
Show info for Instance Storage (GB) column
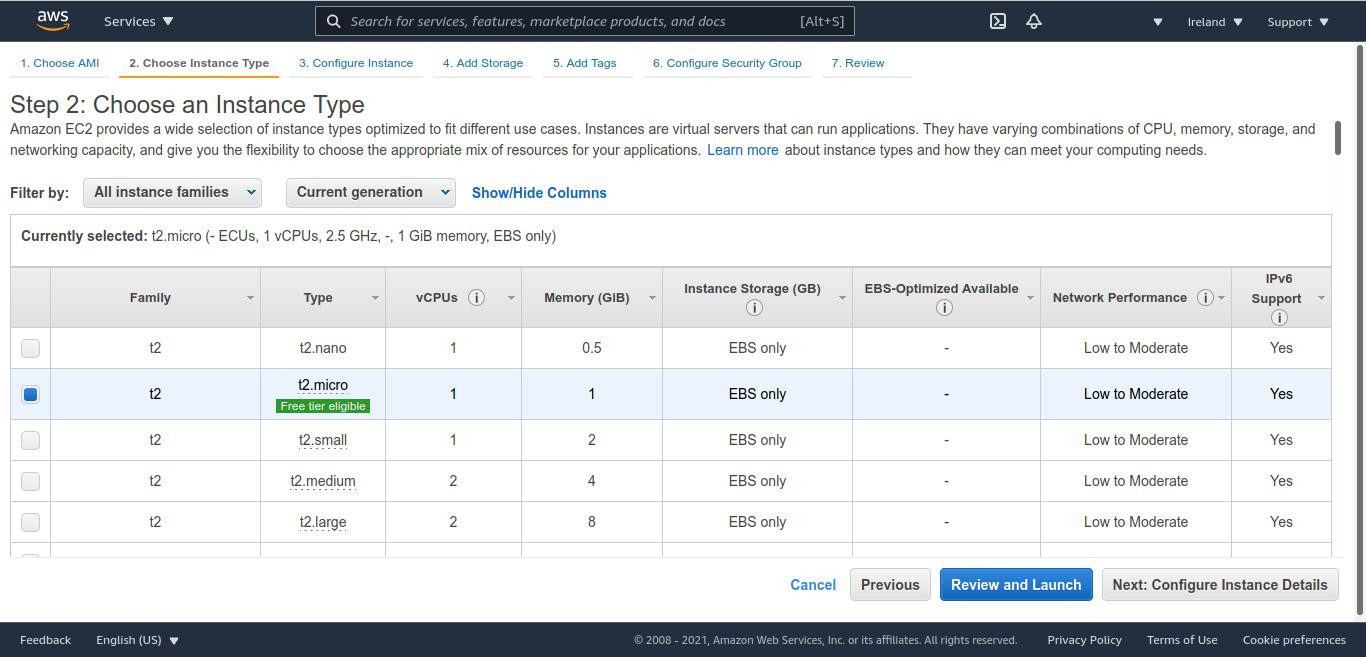coord(754,308)
